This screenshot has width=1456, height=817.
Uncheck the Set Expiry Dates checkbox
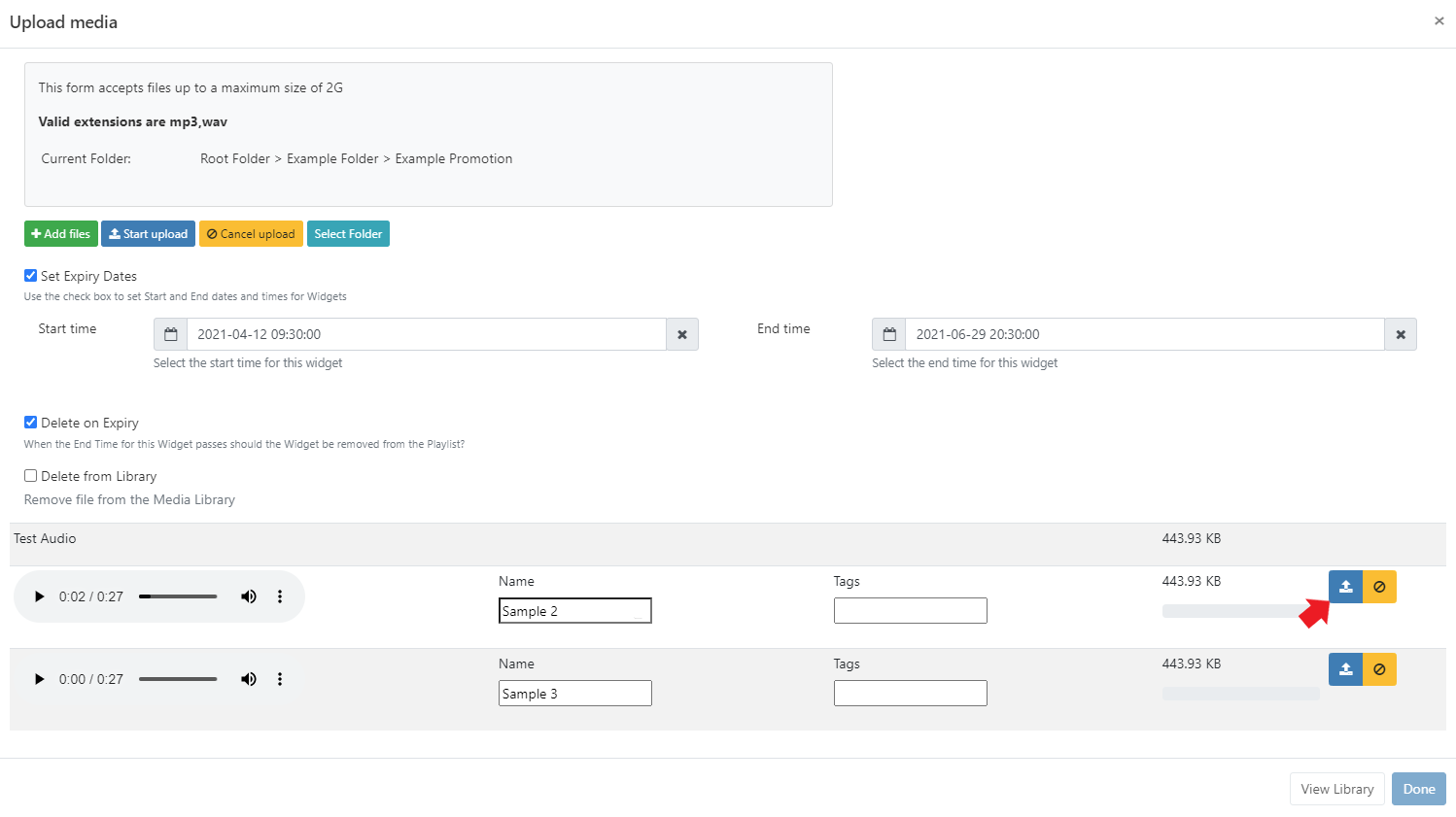click(31, 276)
